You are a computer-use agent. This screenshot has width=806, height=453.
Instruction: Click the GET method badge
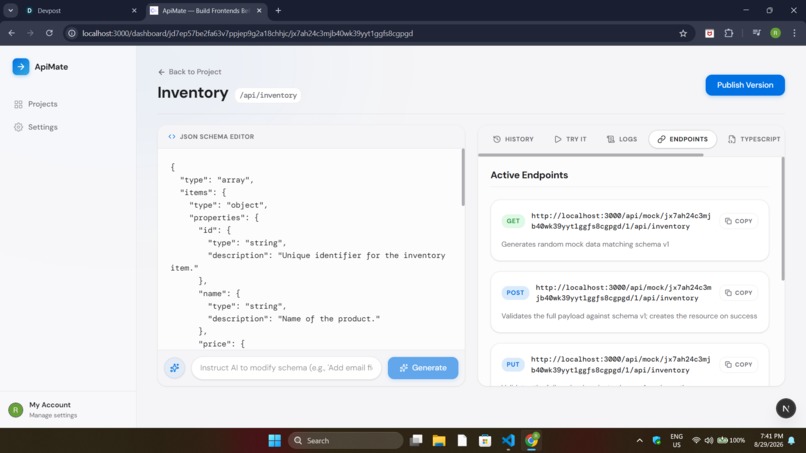513,221
